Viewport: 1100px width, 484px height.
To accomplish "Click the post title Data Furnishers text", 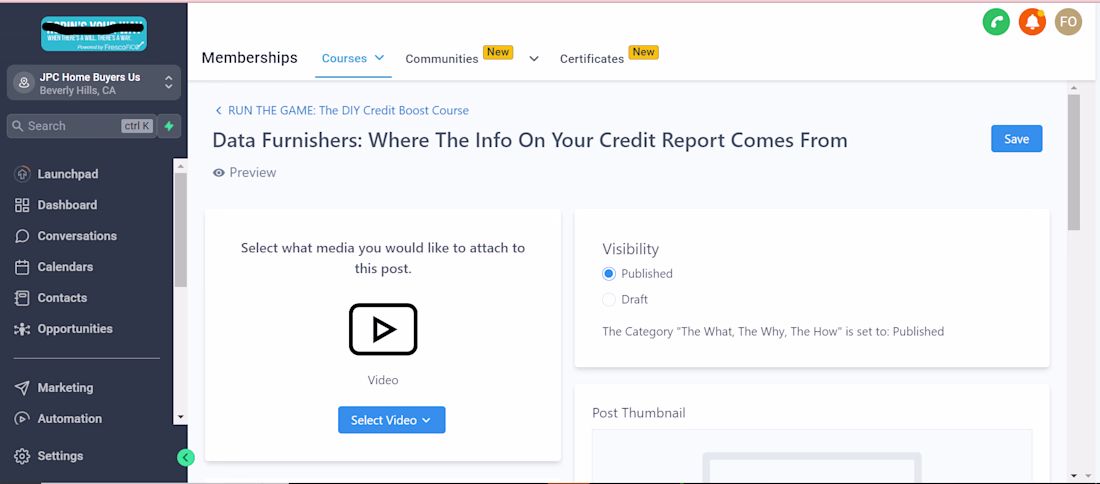I will (x=530, y=140).
